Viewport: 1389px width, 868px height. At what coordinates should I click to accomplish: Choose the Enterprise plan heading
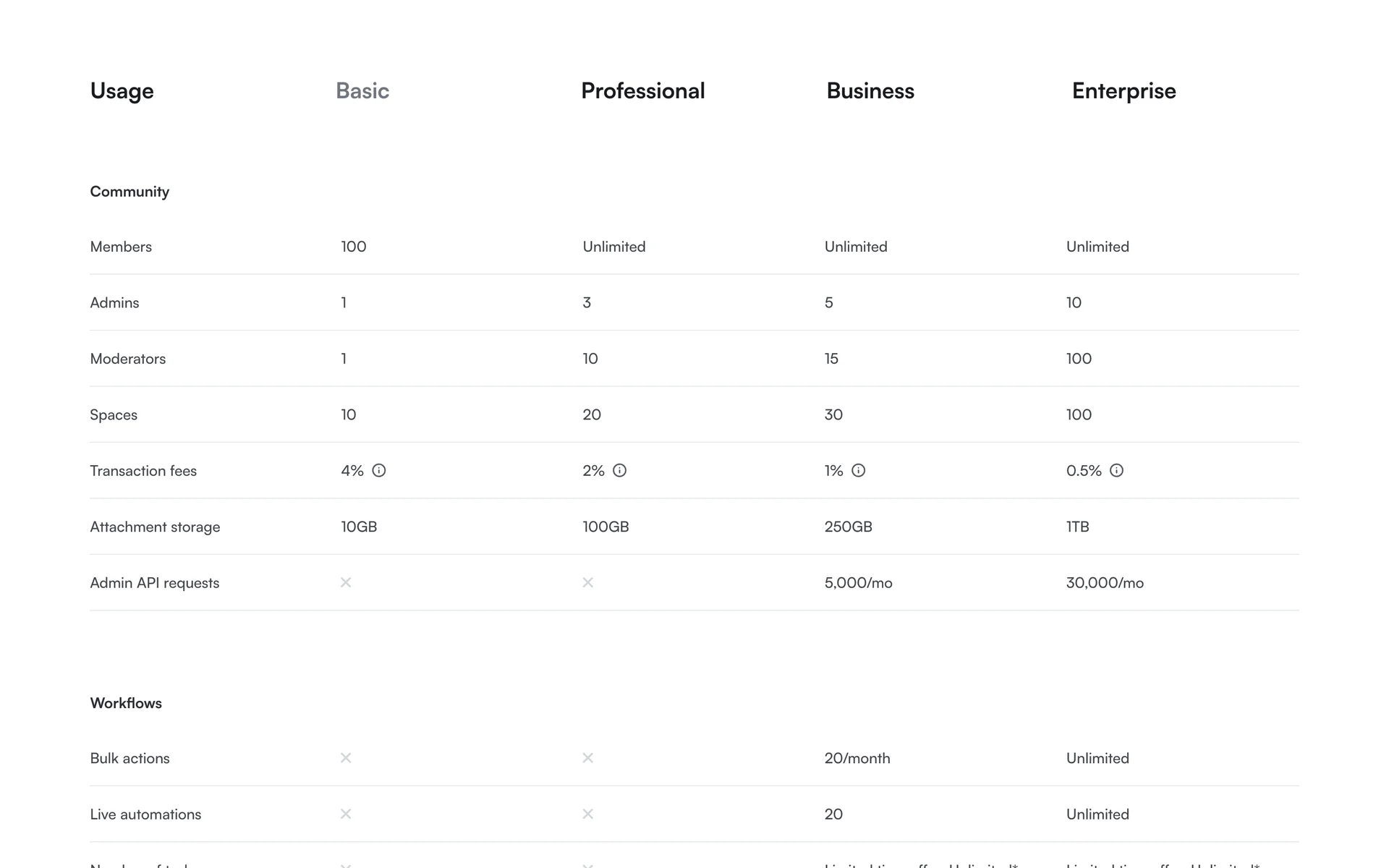1123,91
